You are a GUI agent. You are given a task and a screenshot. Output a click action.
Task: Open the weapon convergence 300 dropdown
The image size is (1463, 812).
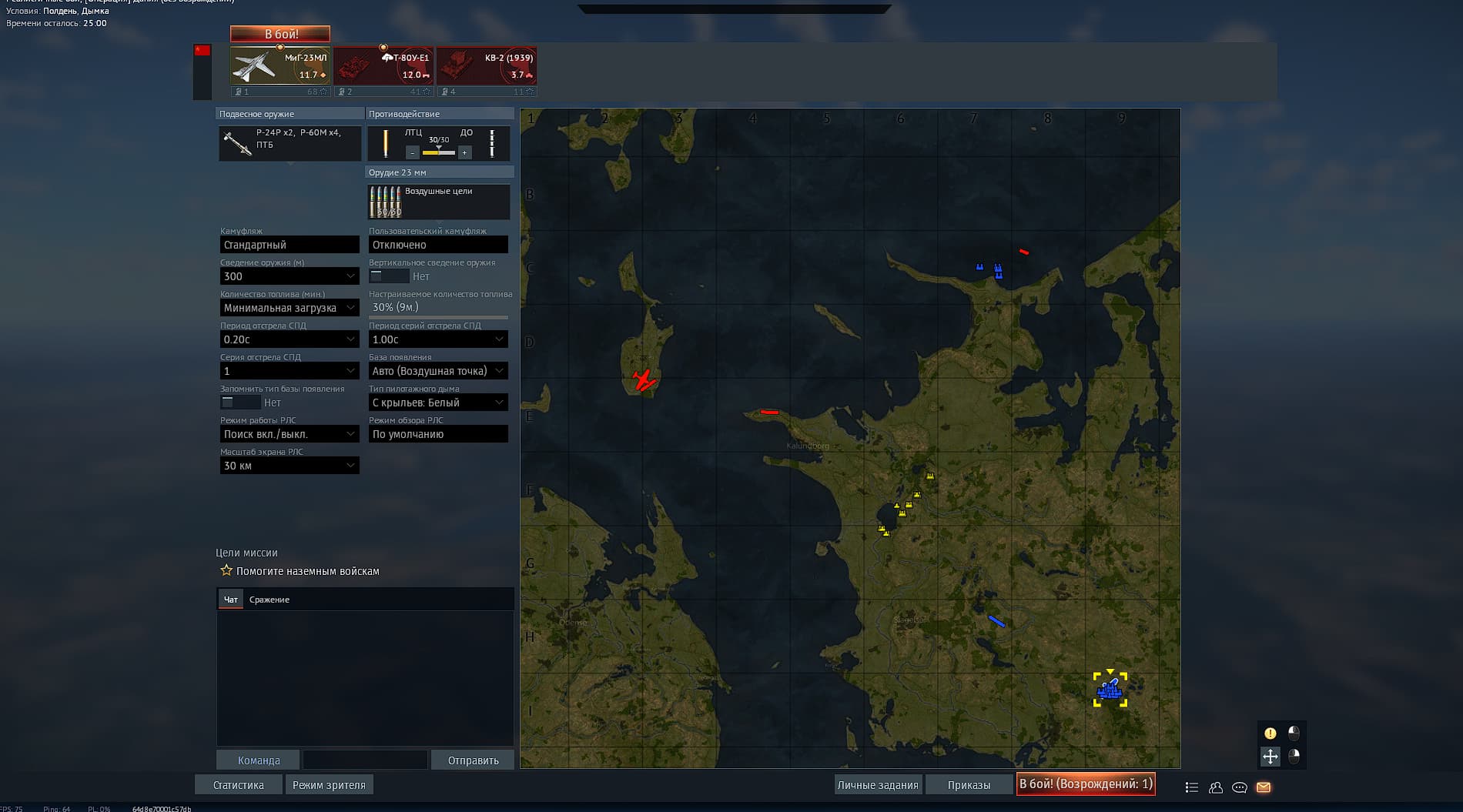click(289, 276)
